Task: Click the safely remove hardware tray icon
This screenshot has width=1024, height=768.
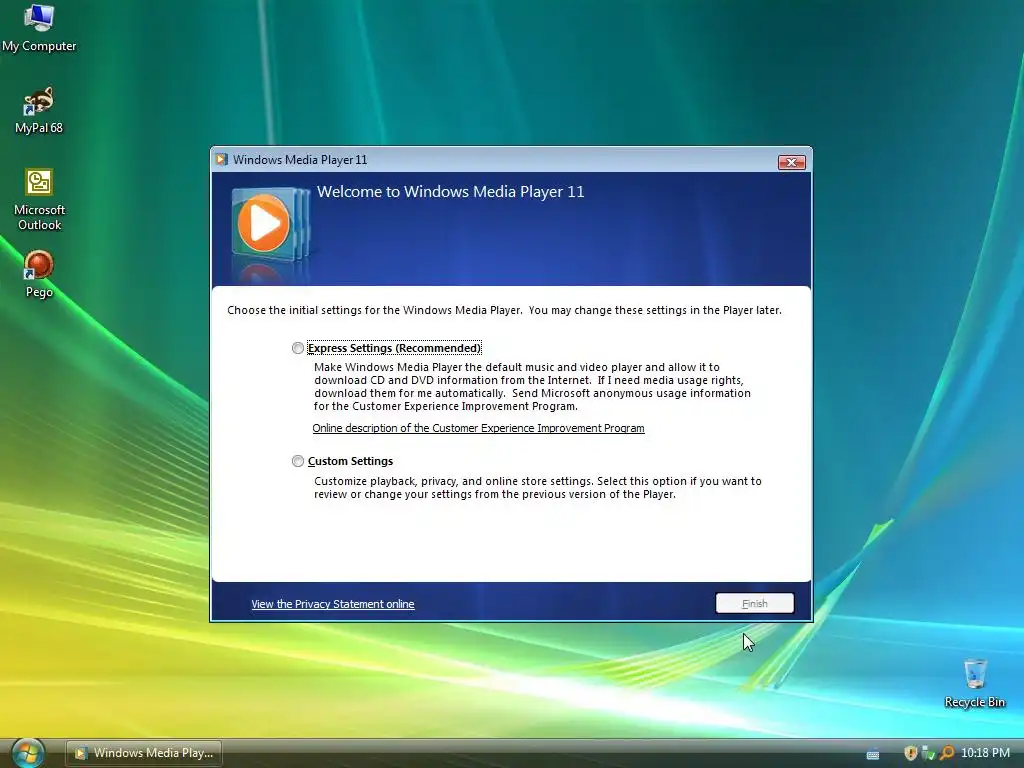Action: coord(928,753)
